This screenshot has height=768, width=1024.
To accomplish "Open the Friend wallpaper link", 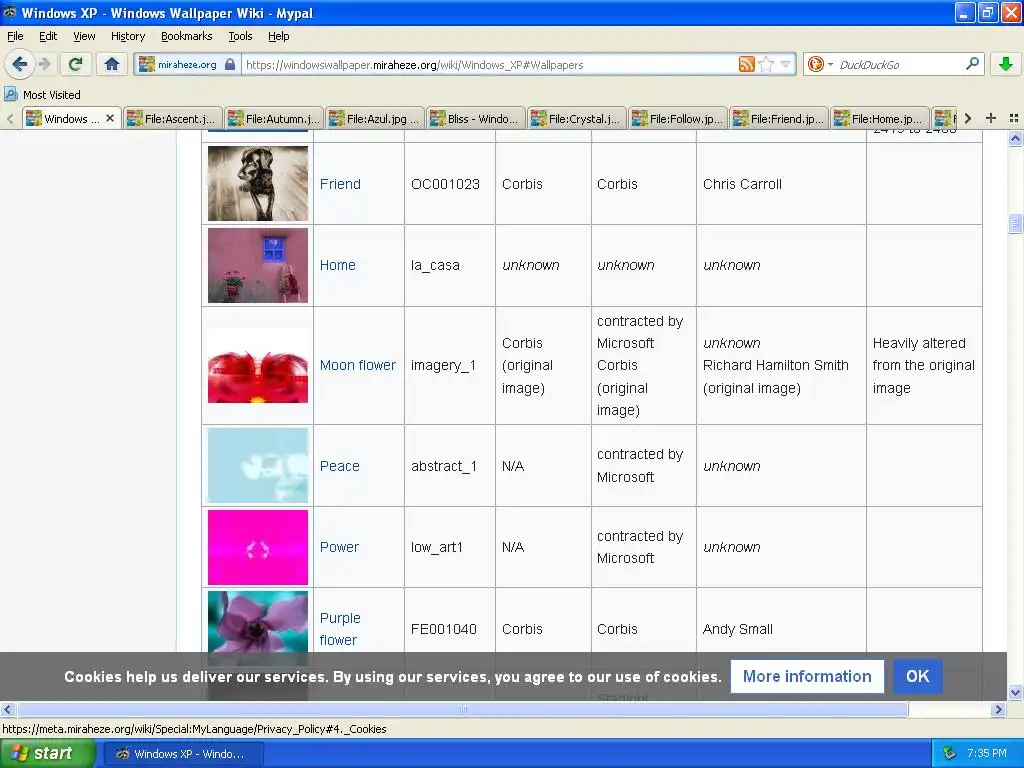I will coord(340,184).
